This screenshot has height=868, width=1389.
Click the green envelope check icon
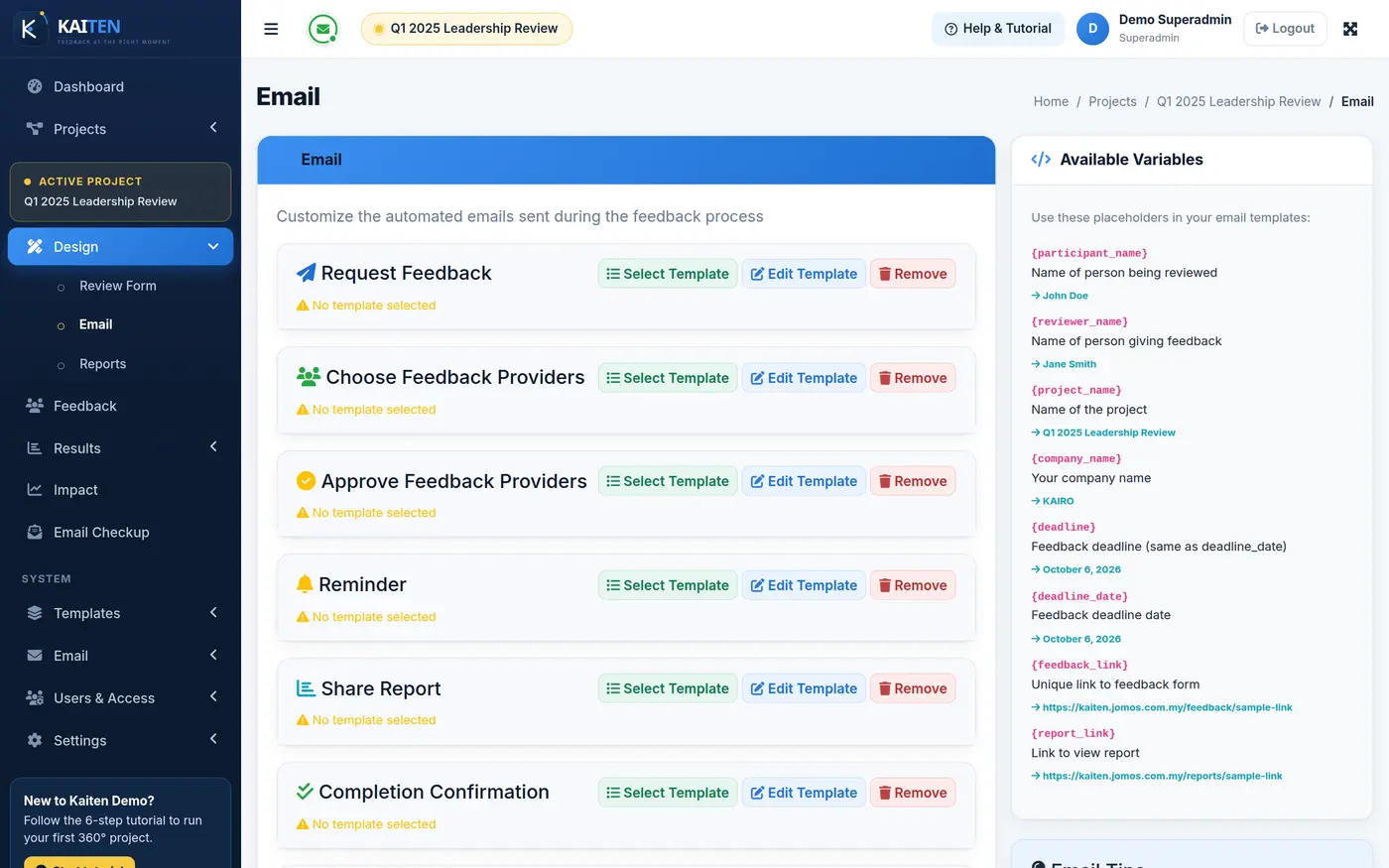322,29
